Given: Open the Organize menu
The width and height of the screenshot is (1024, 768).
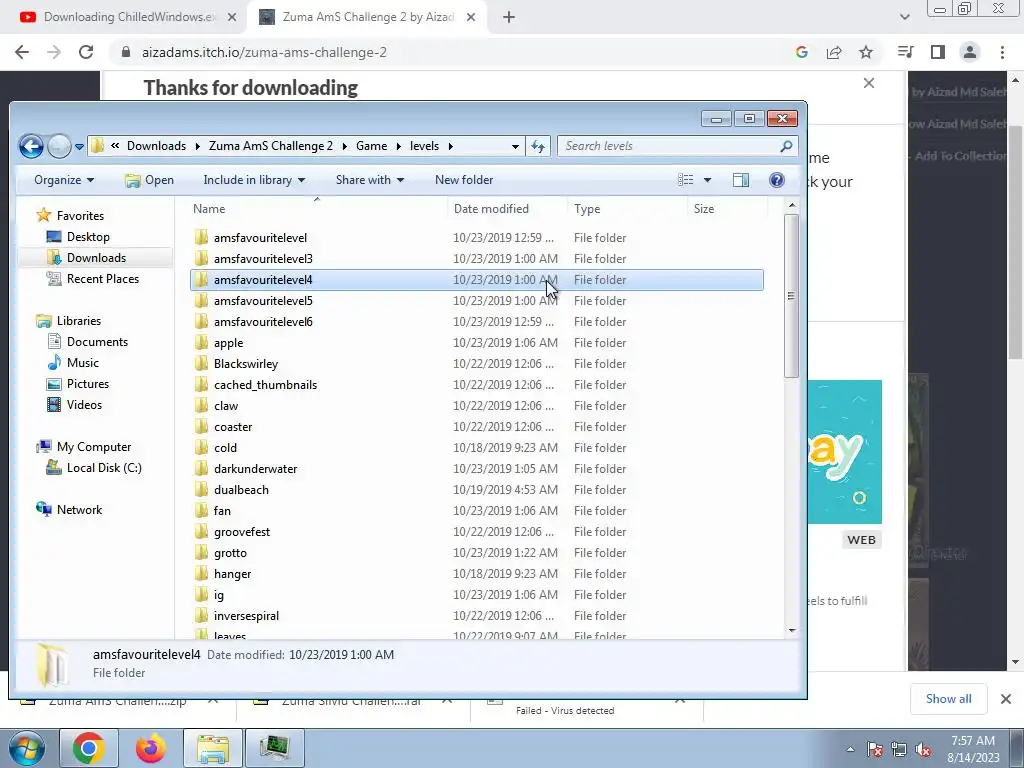Looking at the screenshot, I should 64,180.
